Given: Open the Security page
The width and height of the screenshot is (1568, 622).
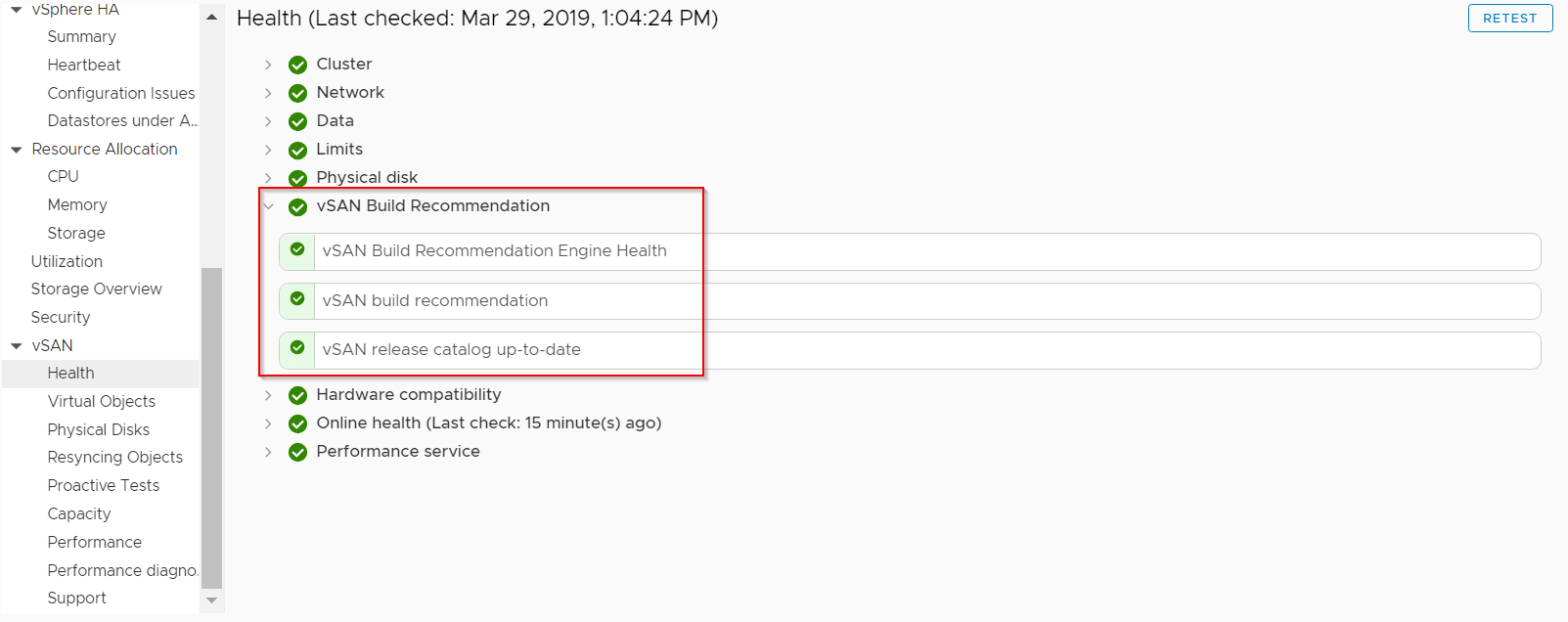Looking at the screenshot, I should (x=61, y=317).
